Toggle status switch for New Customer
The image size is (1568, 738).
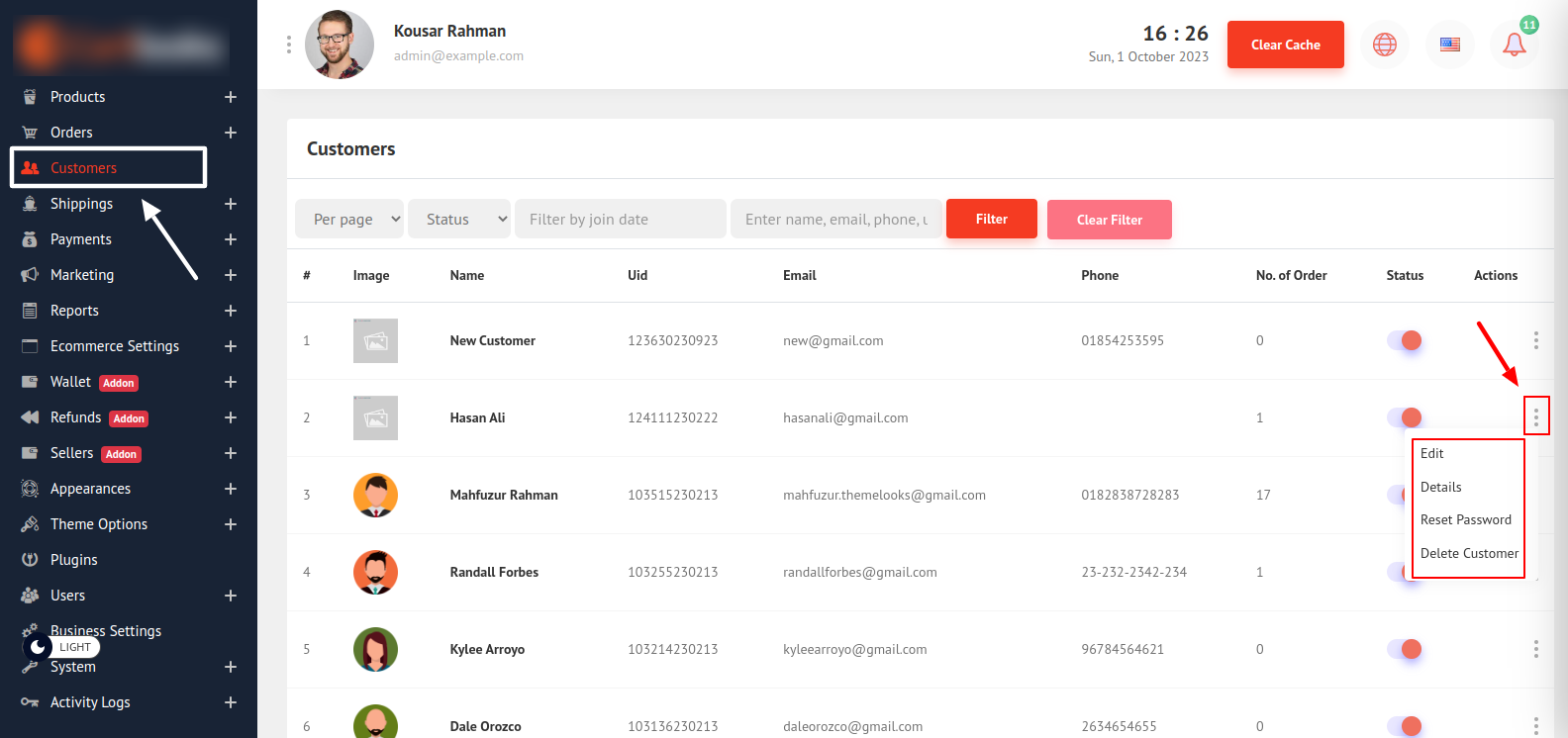coord(1404,340)
